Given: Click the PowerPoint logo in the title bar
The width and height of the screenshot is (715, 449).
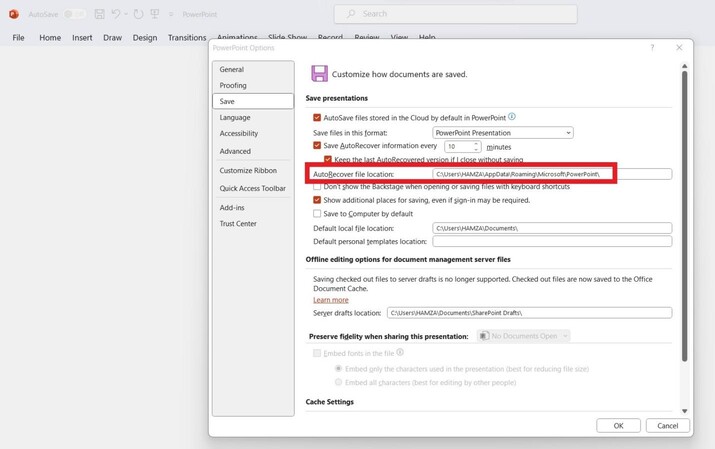Looking at the screenshot, I should point(14,14).
